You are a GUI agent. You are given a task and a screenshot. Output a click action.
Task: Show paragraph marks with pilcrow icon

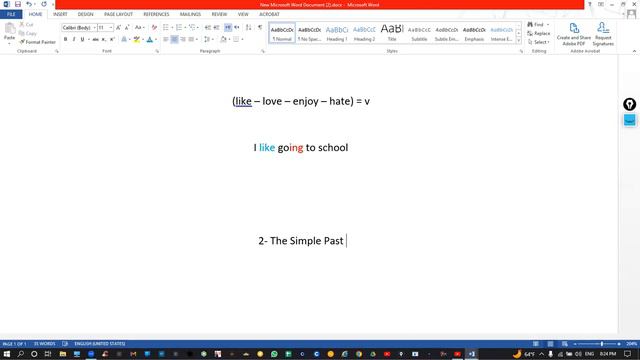260,27
